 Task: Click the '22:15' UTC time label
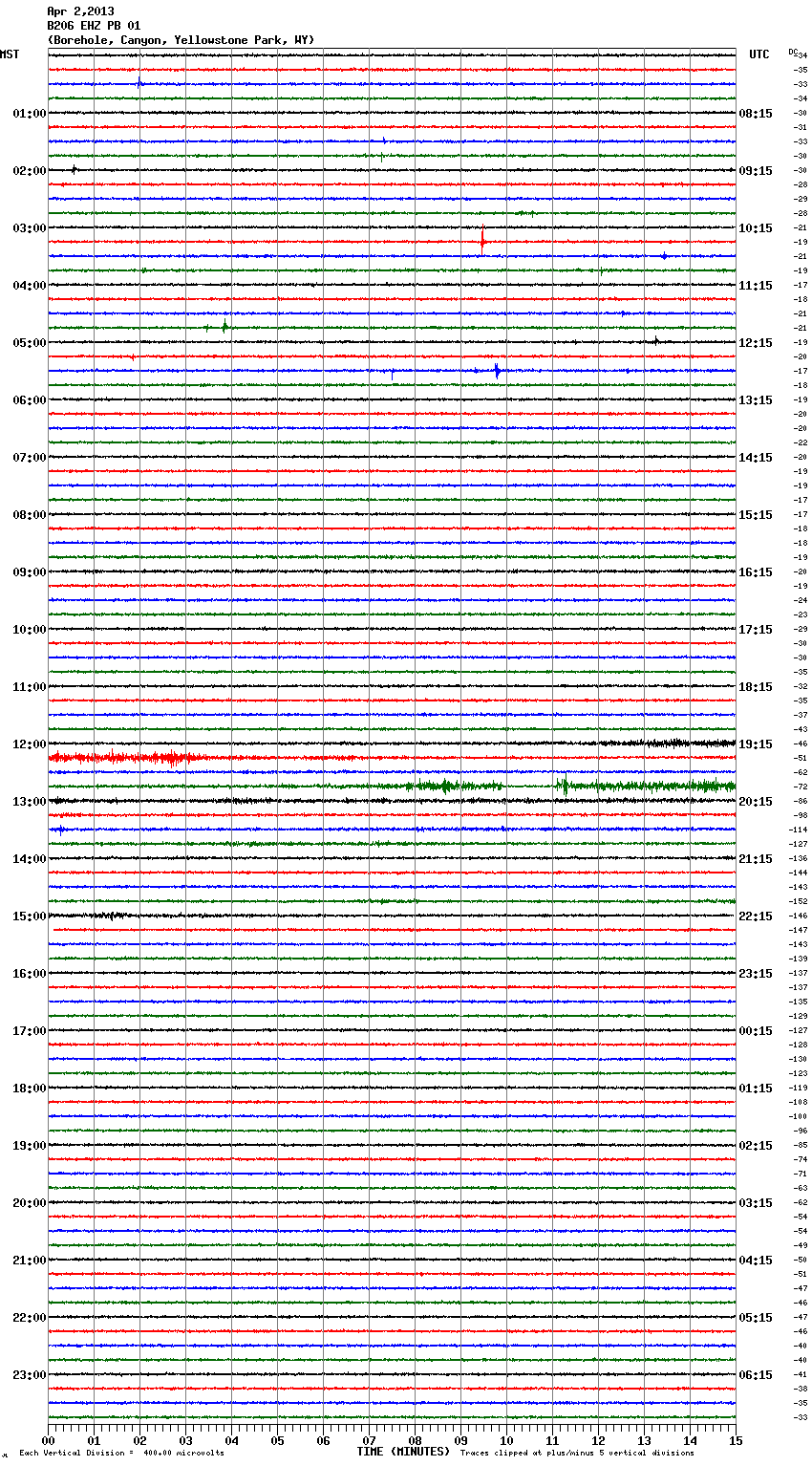756,916
